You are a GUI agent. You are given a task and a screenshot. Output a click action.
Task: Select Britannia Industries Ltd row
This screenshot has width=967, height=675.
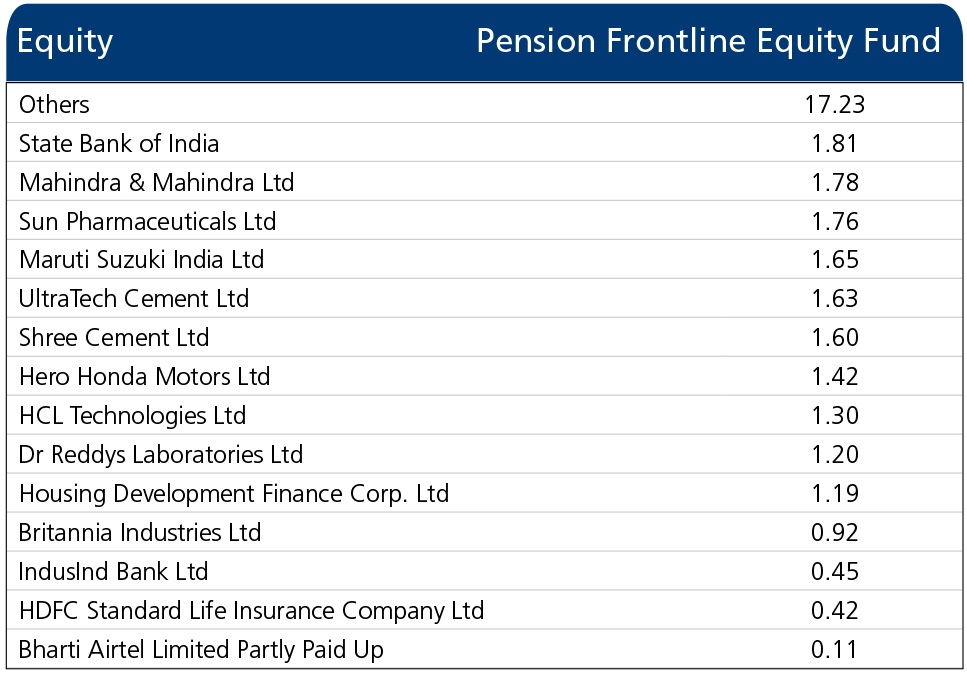click(485, 531)
